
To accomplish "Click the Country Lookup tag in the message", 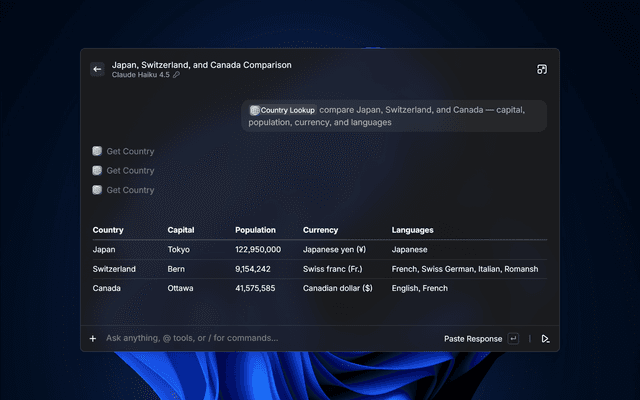I will pos(283,110).
